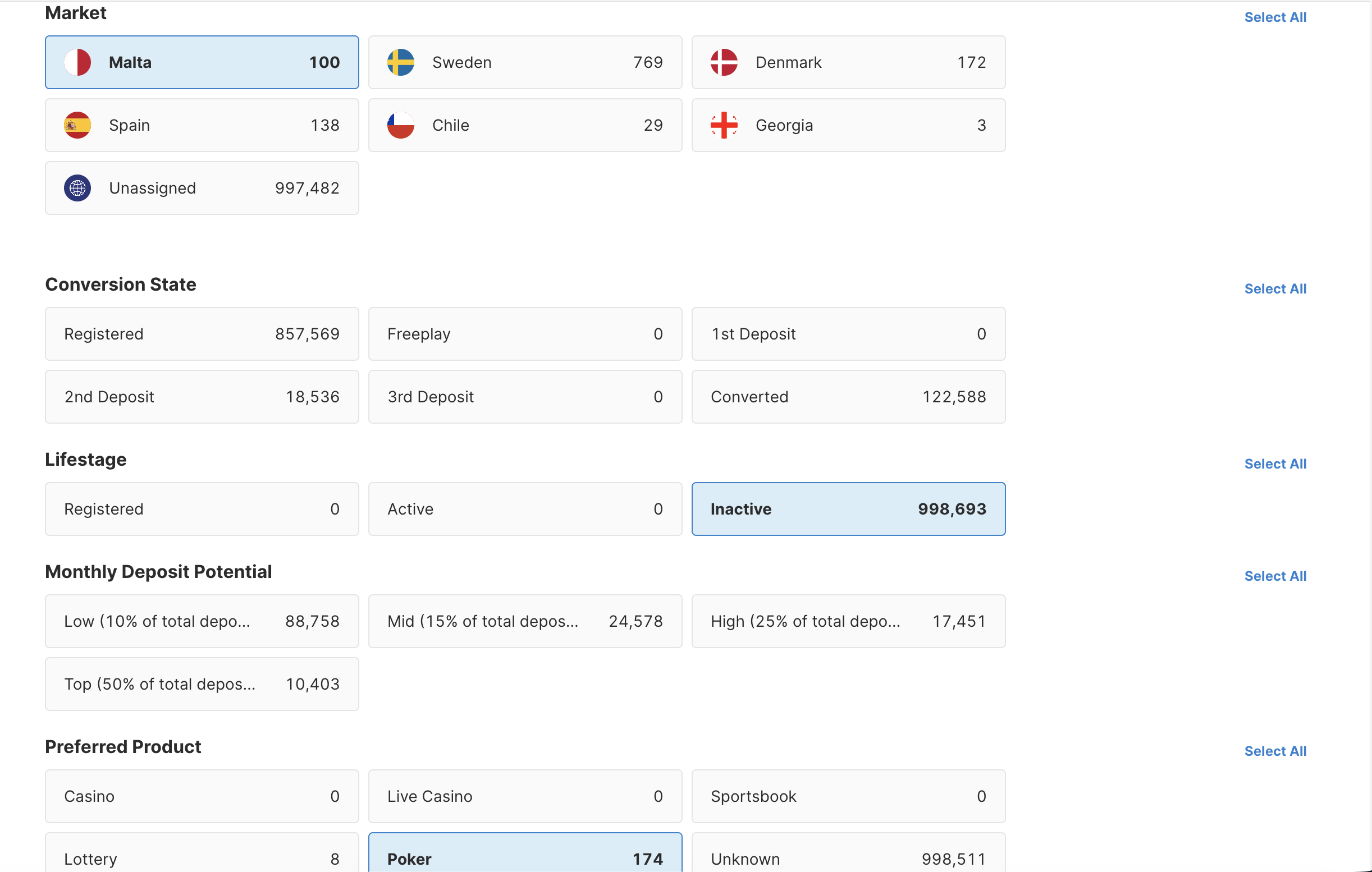Select Top 50% deposit potential tile

pos(202,683)
